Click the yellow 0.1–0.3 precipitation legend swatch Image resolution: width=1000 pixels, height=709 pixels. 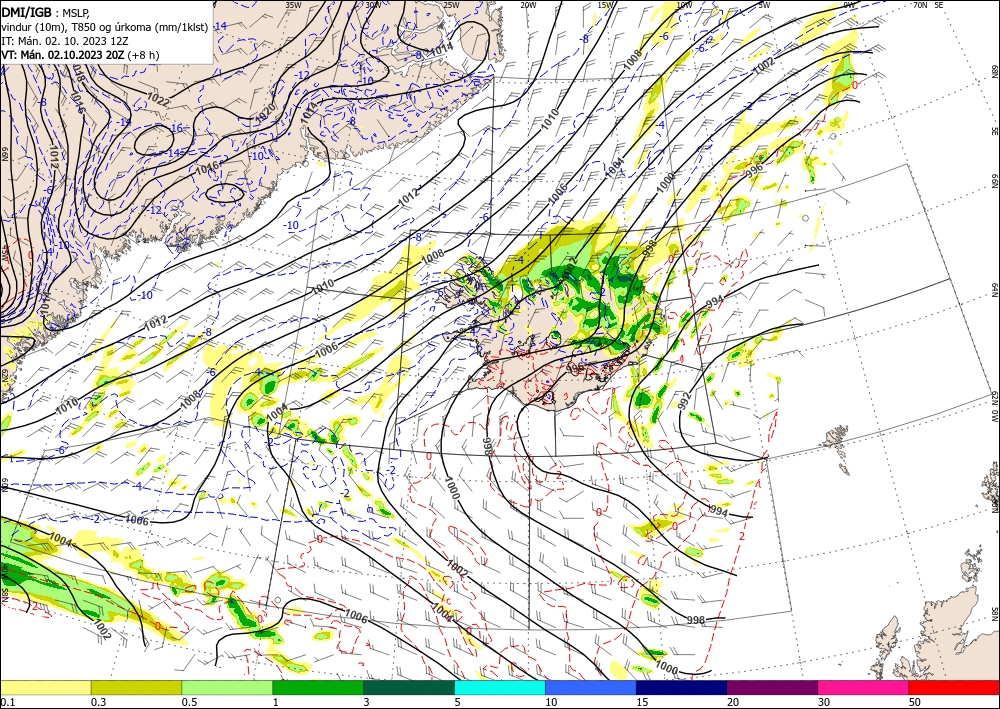[45, 687]
